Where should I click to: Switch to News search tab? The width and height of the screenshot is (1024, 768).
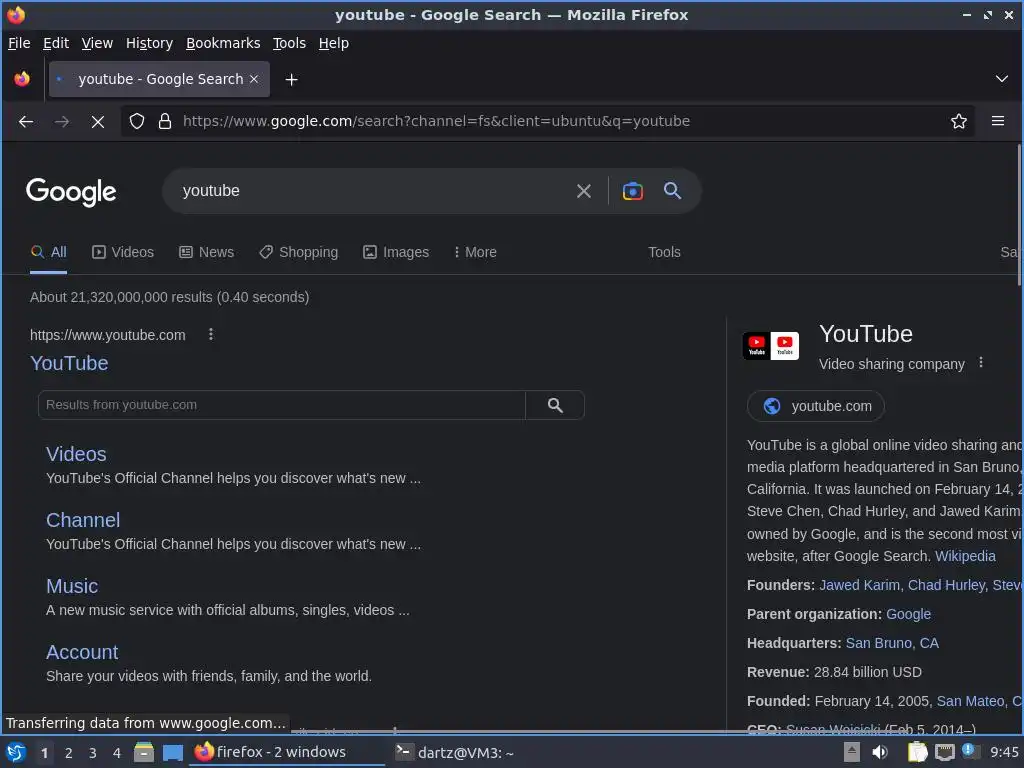[x=206, y=252]
